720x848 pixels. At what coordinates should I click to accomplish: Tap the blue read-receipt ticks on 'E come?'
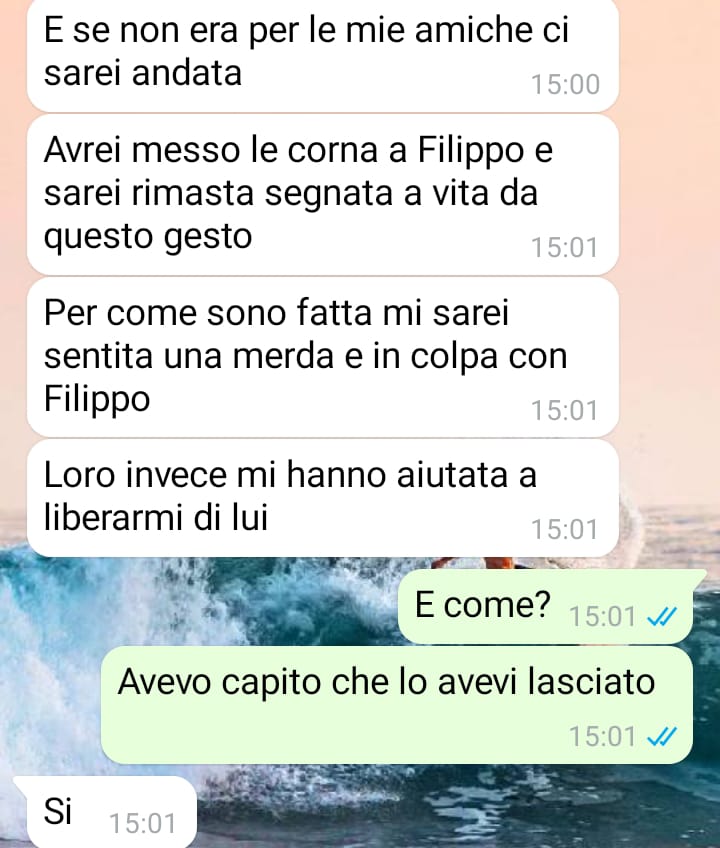[662, 616]
